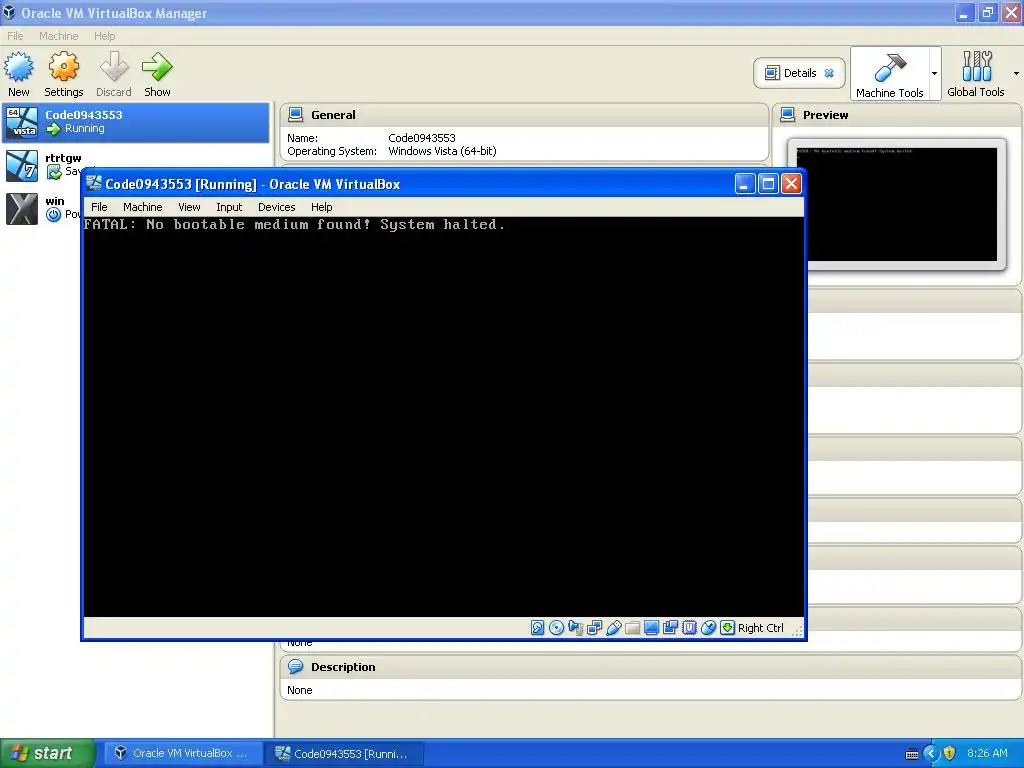Open the VirtualBox Manager Machine menu
1024x768 pixels.
[x=59, y=36]
